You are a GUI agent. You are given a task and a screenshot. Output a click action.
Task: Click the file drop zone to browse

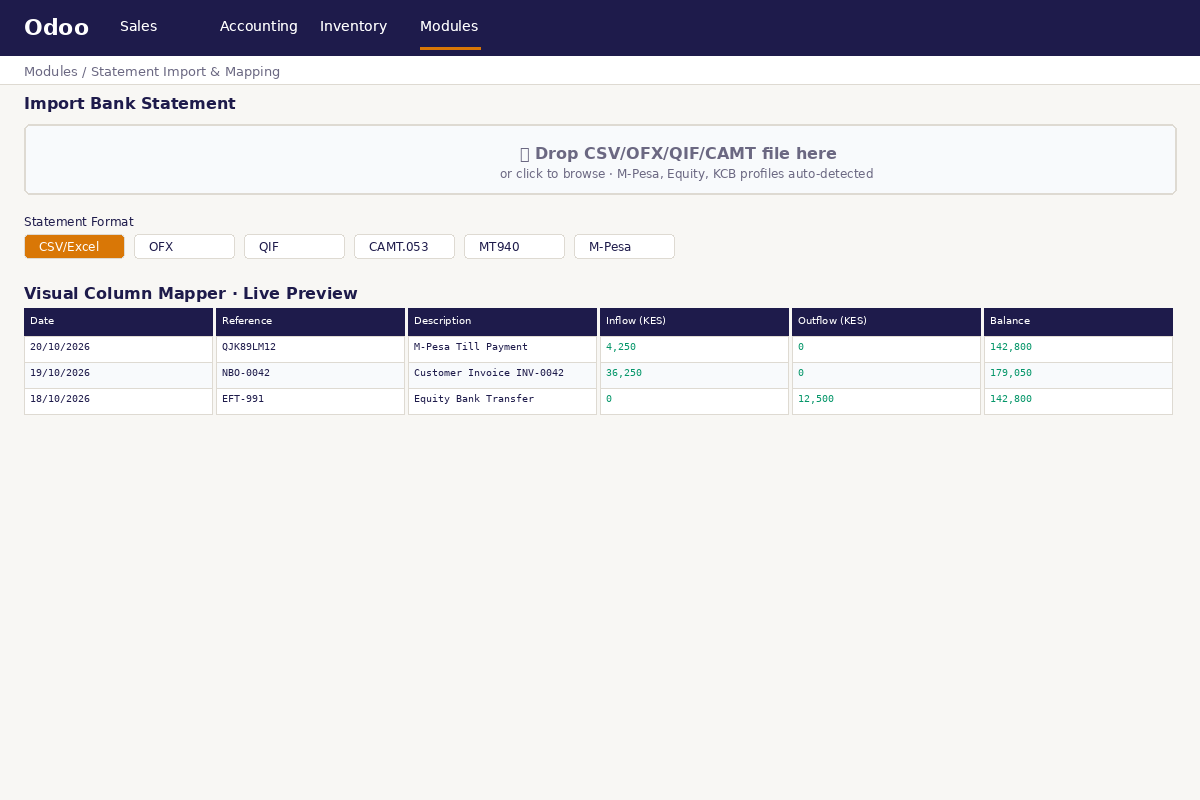point(600,160)
